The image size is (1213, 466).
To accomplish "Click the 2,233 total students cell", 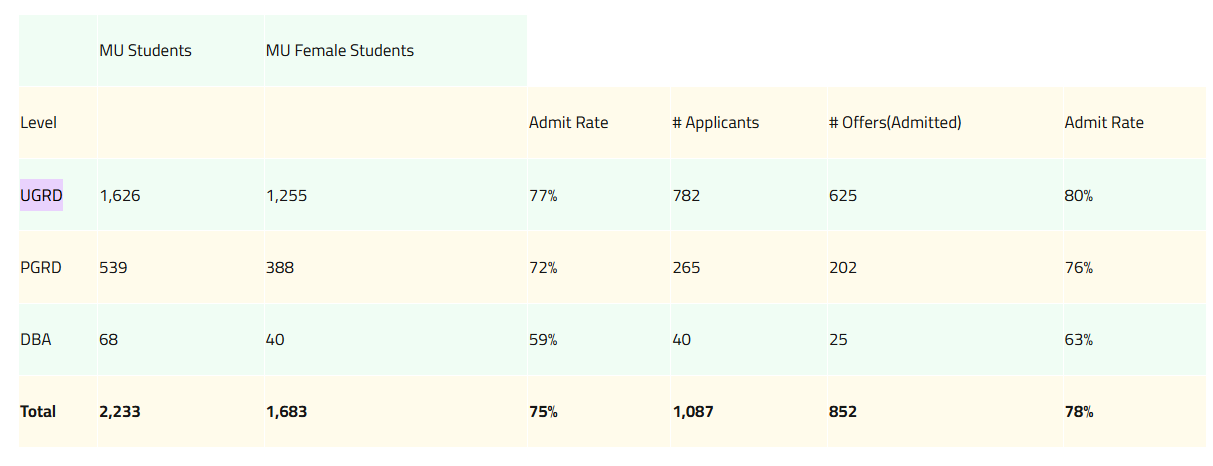I will (120, 412).
